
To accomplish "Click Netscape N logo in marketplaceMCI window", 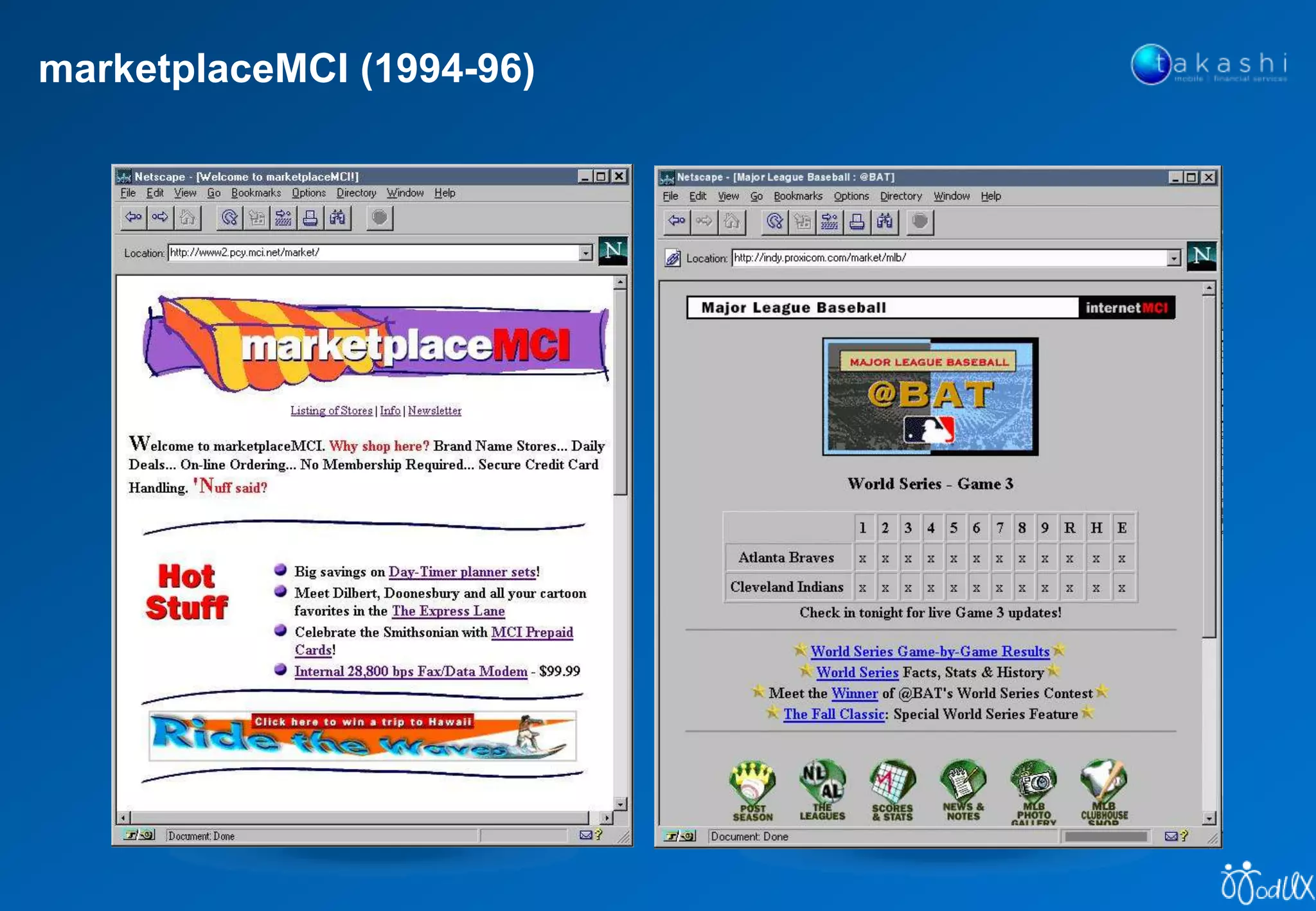I will pos(612,251).
